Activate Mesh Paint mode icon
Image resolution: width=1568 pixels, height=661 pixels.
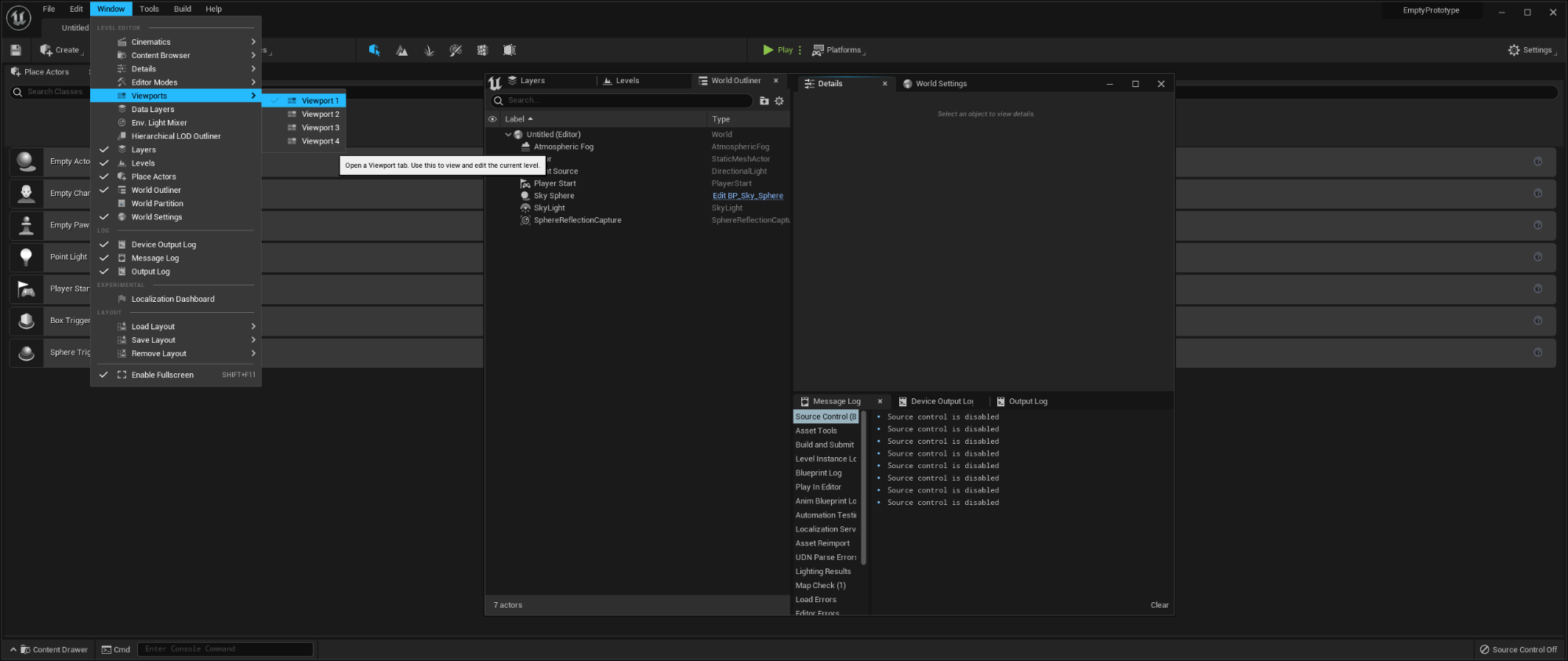tap(456, 50)
